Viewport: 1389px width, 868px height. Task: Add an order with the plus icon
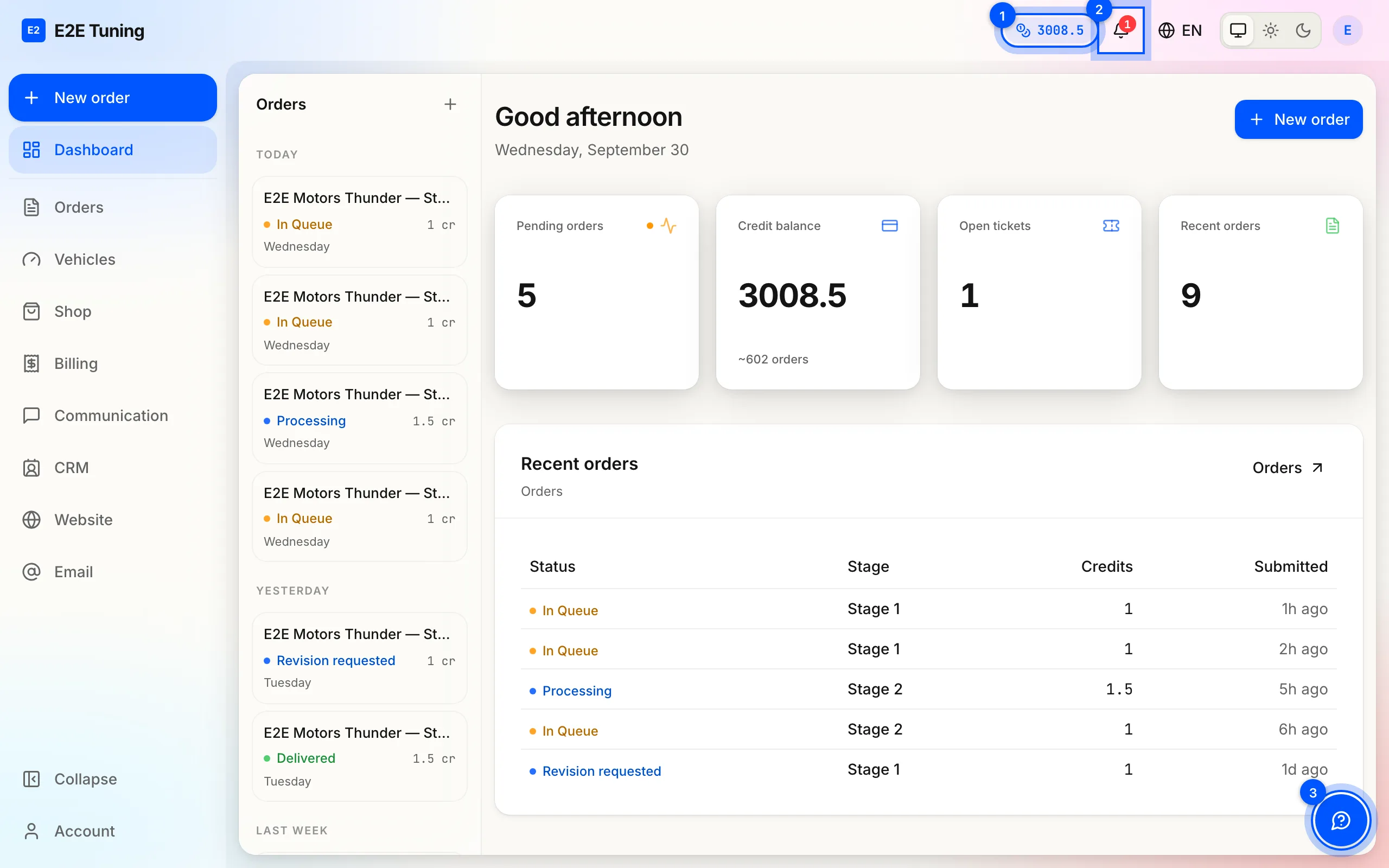[x=450, y=104]
